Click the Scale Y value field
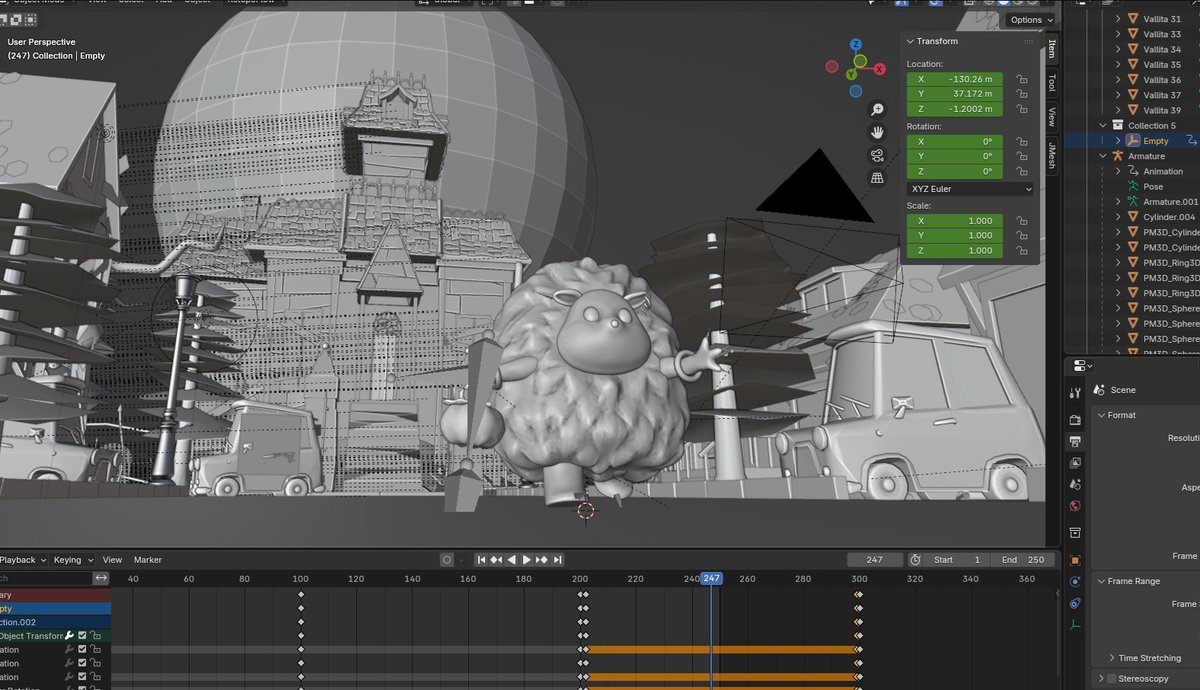Screen dimensions: 1200x690 pyautogui.click(x=954, y=236)
